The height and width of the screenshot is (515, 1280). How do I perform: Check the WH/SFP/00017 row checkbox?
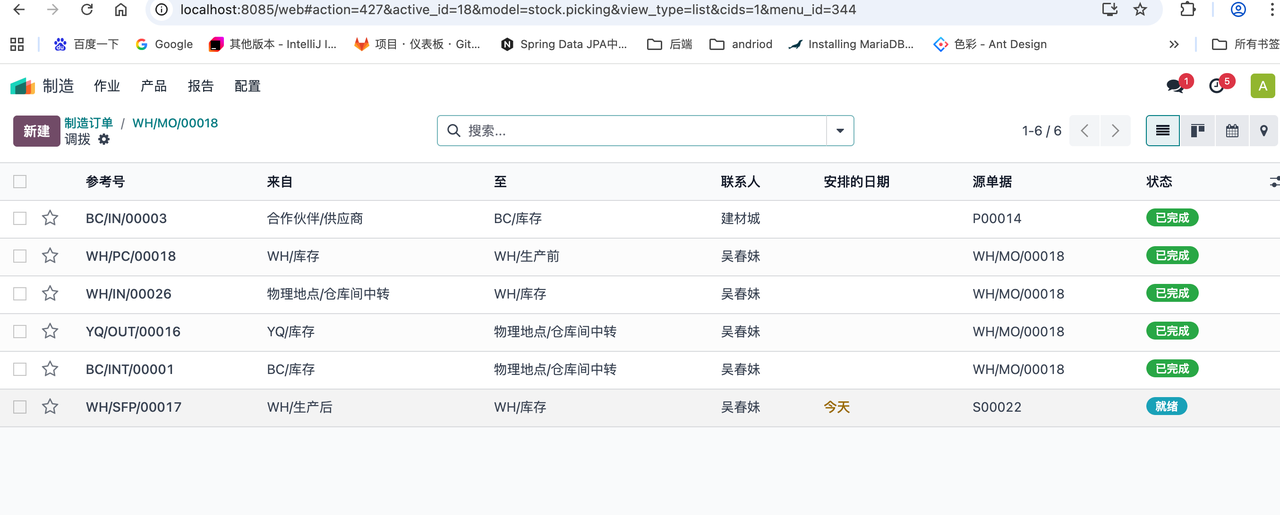click(x=20, y=407)
